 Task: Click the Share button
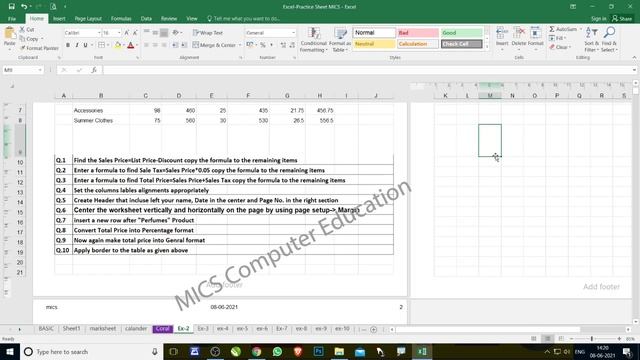coord(622,19)
